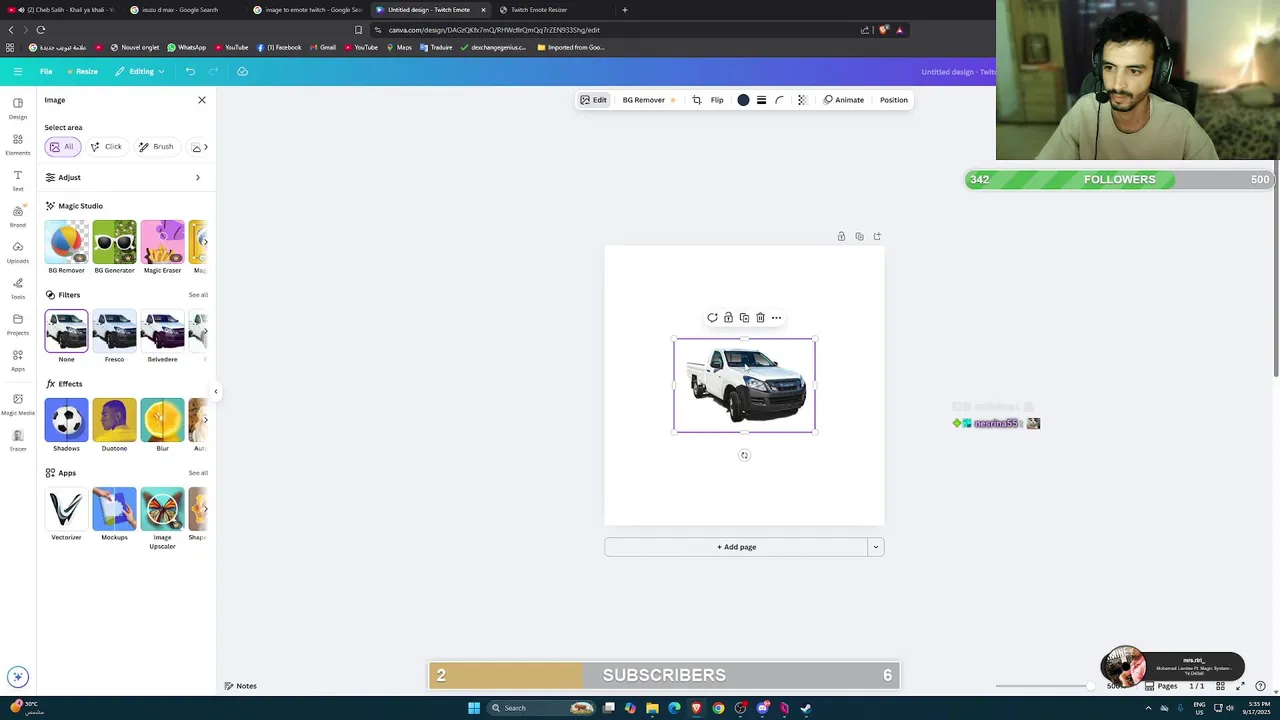This screenshot has height=720, width=1280.
Task: Open the Apps sidebar panel
Action: point(18,360)
